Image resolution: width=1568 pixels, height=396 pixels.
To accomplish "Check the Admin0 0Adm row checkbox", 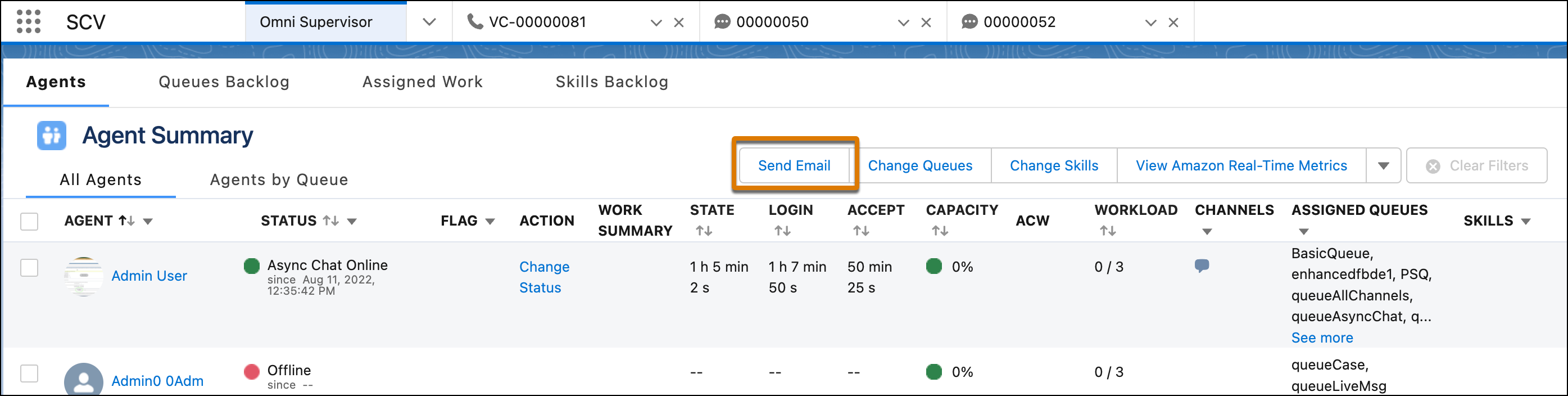I will [29, 373].
